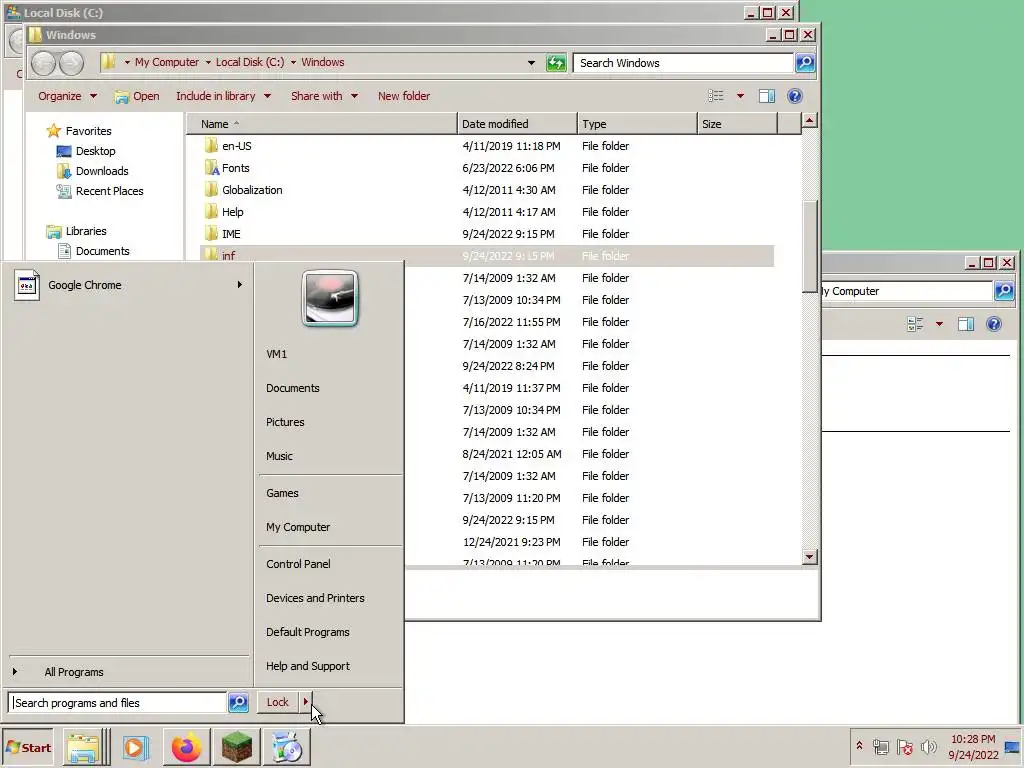The width and height of the screenshot is (1024, 768).
Task: Select the IME folder row
Action: tap(487, 234)
